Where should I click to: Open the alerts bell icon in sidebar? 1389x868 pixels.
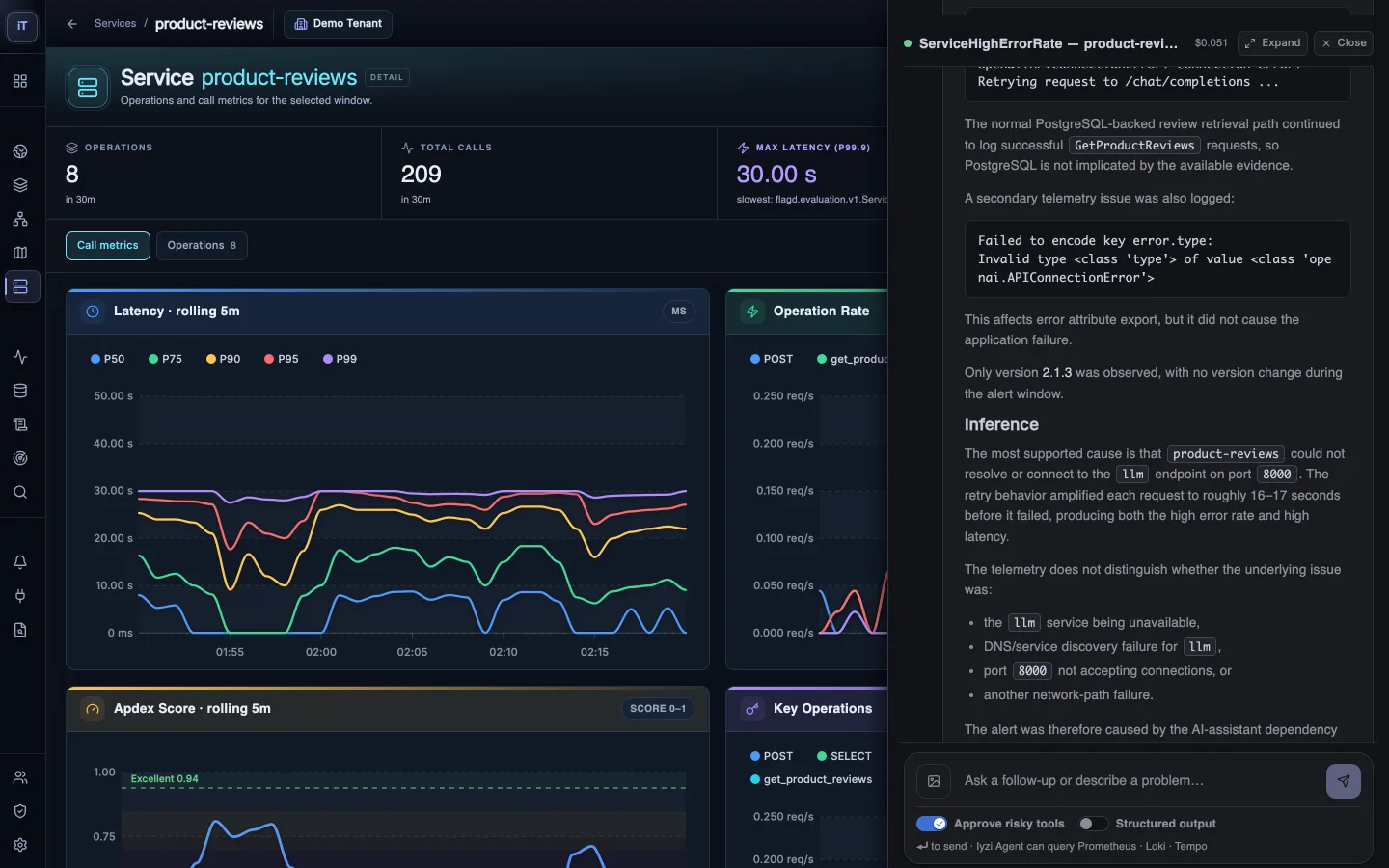click(x=20, y=562)
